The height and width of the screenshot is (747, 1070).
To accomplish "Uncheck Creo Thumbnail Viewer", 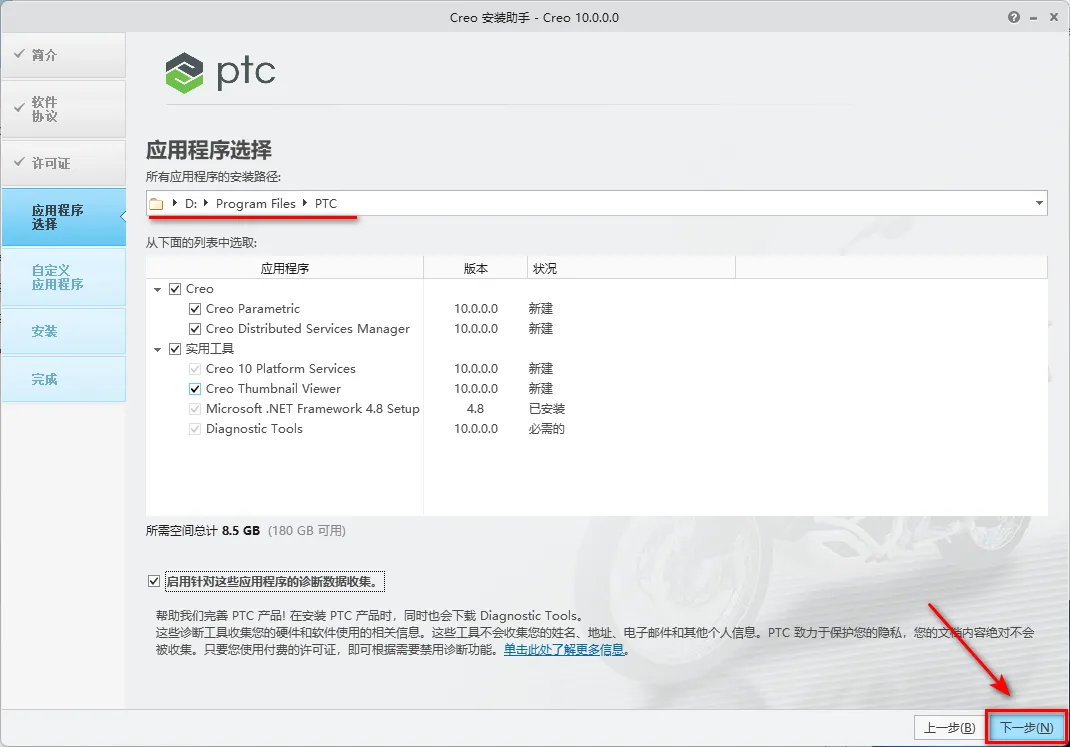I will pos(194,389).
